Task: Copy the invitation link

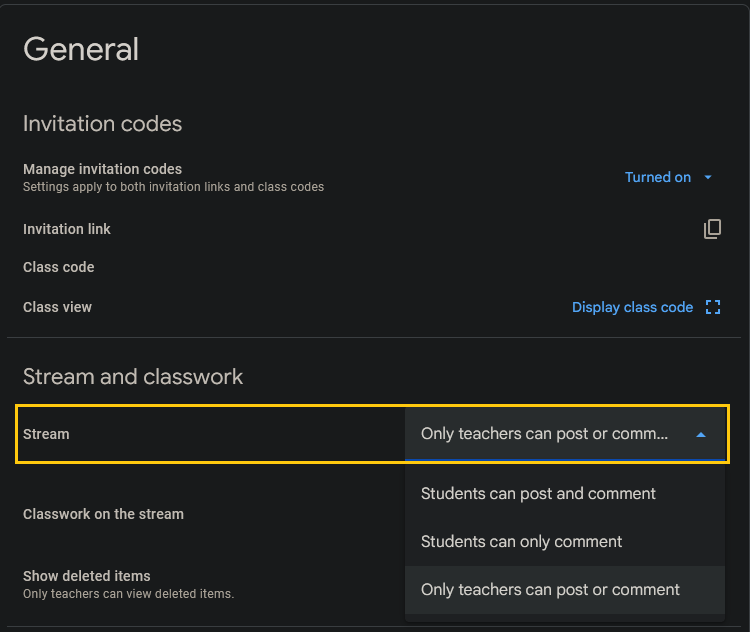Action: [712, 229]
